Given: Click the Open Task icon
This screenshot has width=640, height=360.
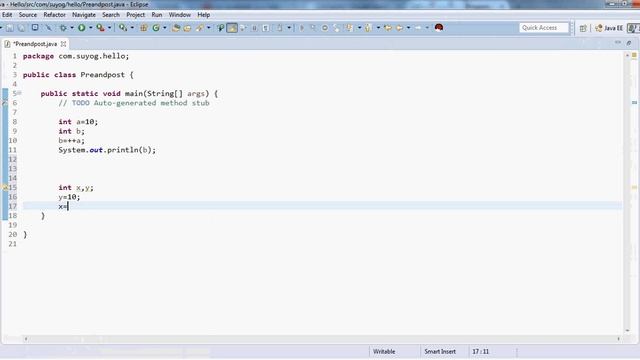Looking at the screenshot, I should tap(187, 28).
